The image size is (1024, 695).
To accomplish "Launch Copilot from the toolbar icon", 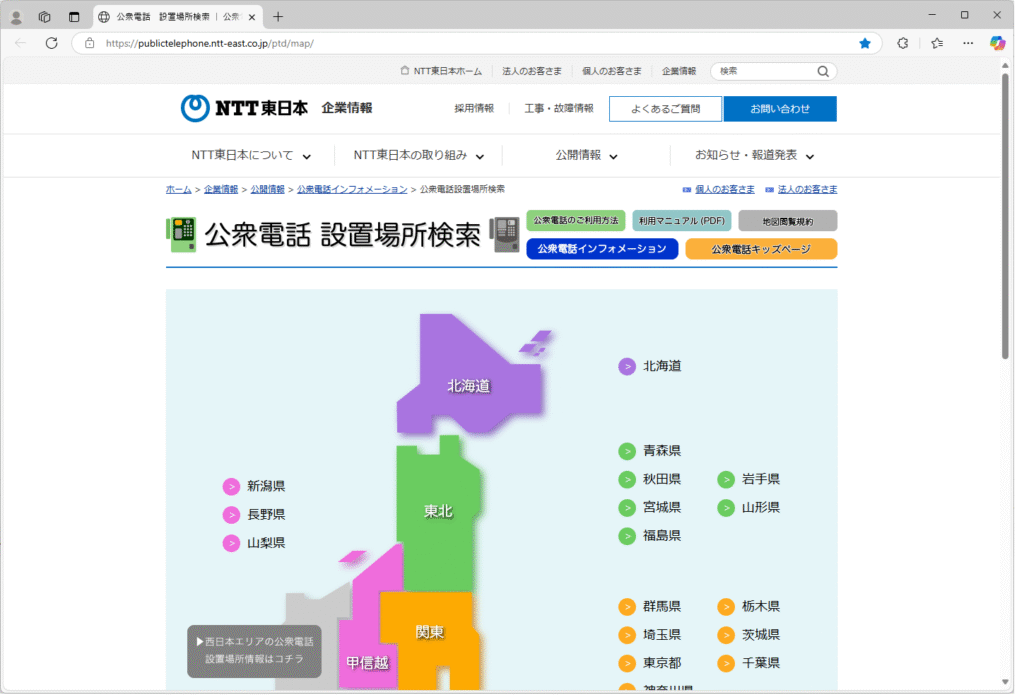I will [997, 44].
